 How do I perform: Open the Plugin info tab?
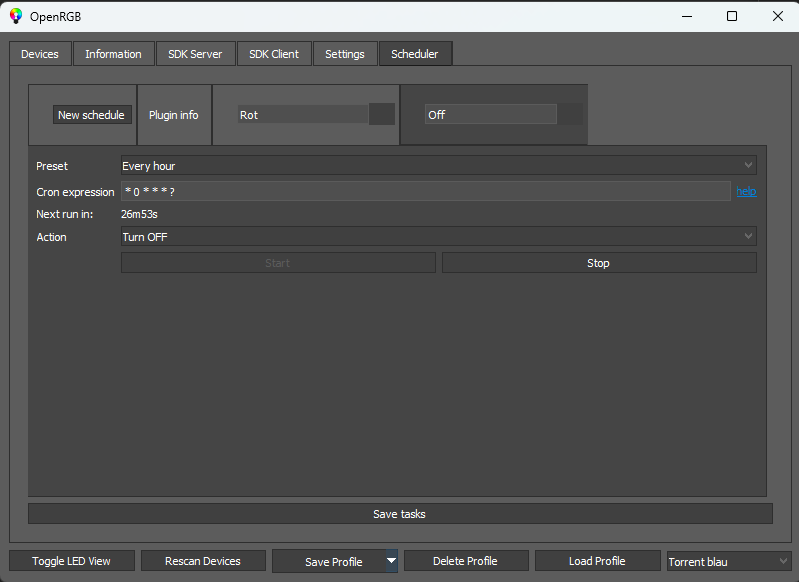click(x=174, y=115)
